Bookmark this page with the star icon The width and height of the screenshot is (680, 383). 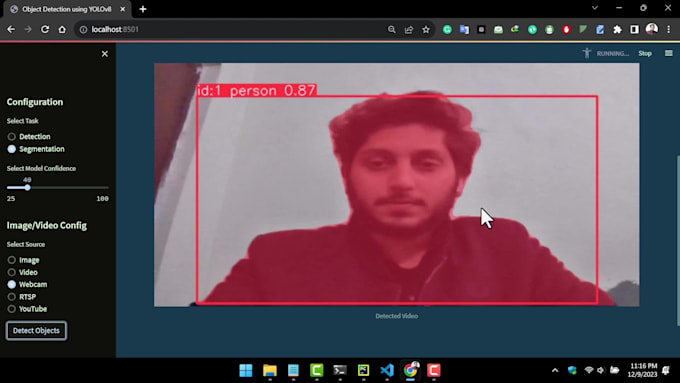coord(426,29)
